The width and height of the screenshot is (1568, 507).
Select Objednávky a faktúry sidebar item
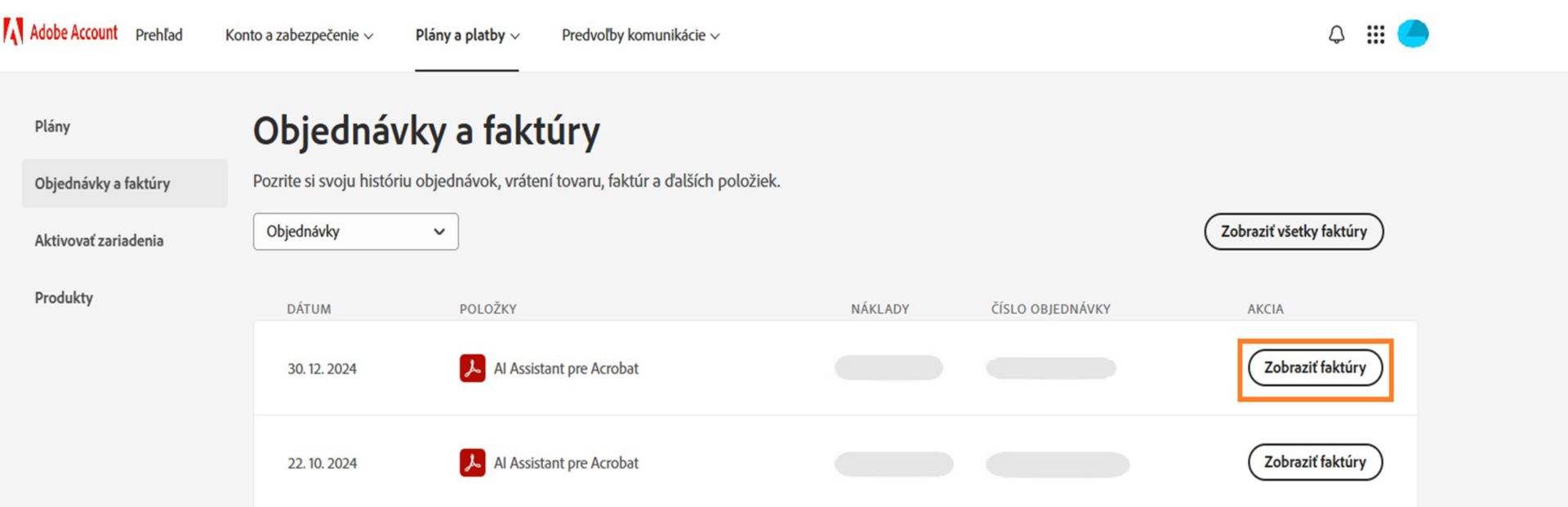(x=102, y=184)
